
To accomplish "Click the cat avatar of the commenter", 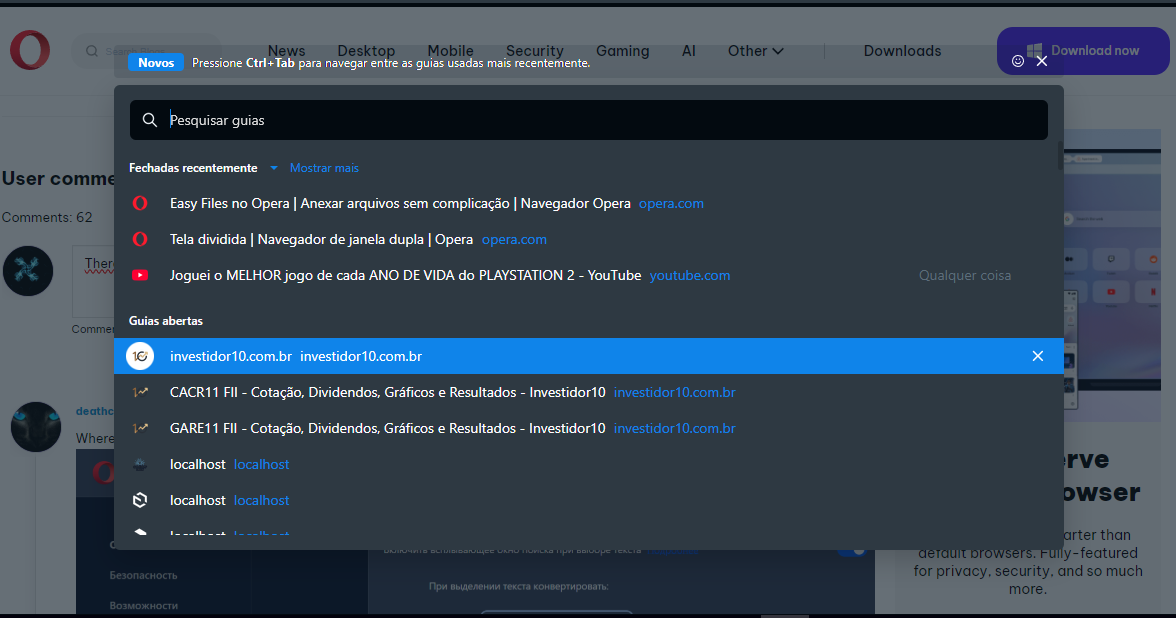I will [36, 427].
